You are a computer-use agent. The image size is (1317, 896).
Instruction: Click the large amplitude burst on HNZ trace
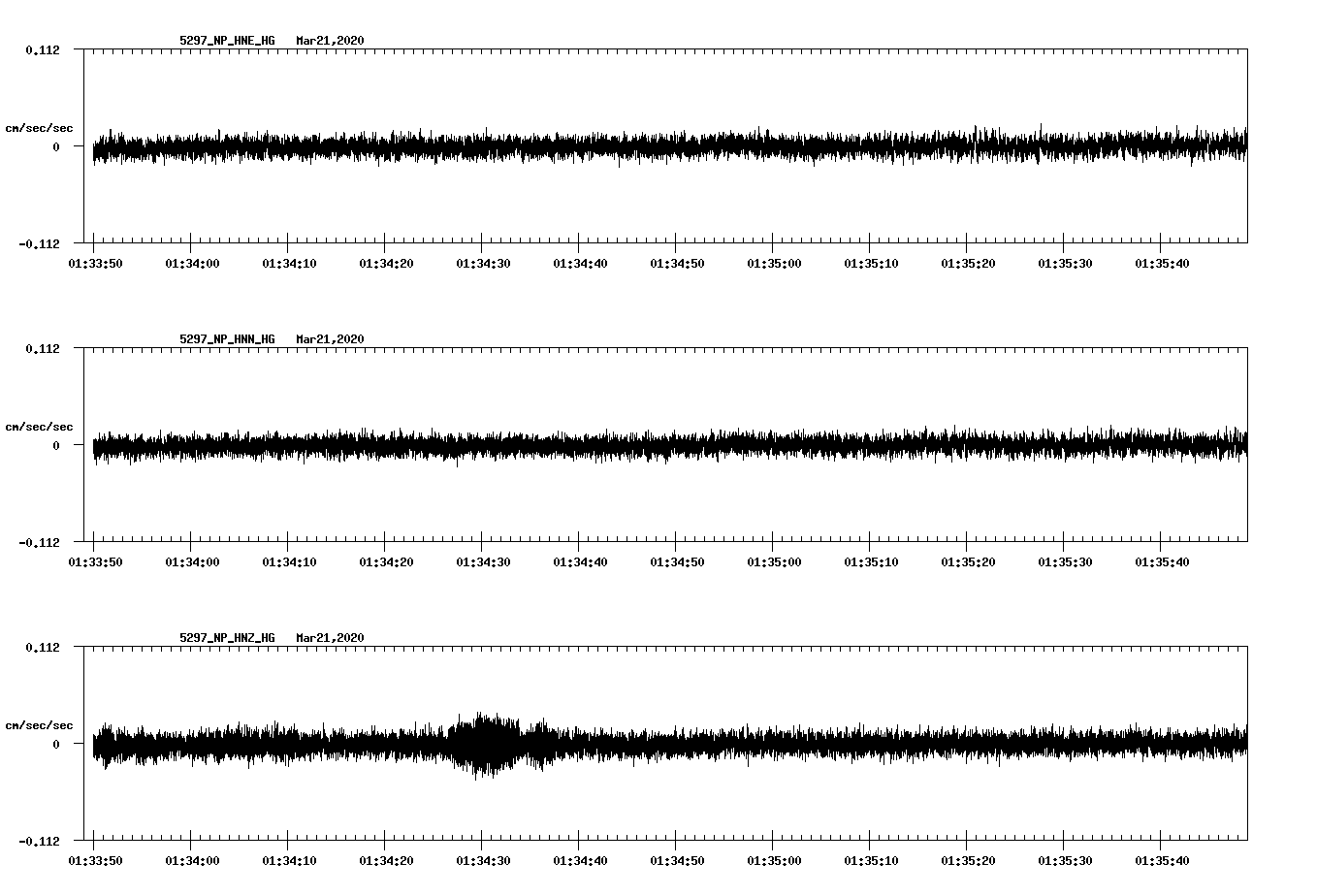(487, 745)
